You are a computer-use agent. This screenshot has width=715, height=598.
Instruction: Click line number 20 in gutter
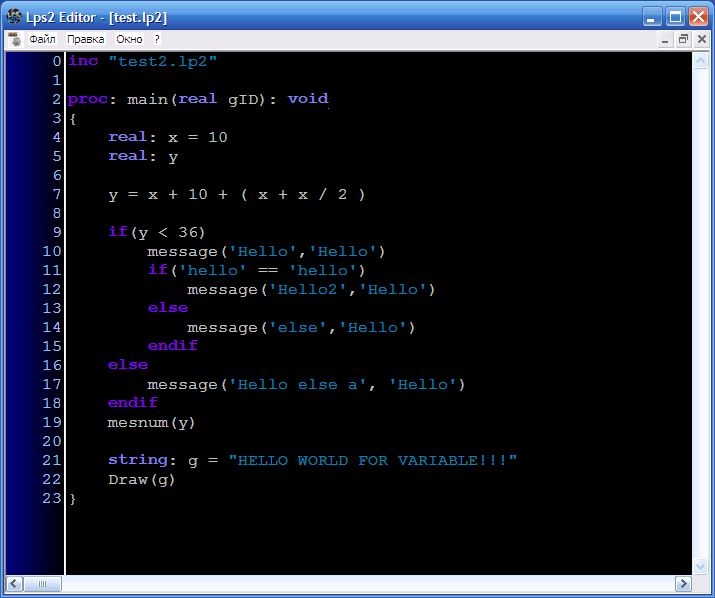(x=52, y=441)
